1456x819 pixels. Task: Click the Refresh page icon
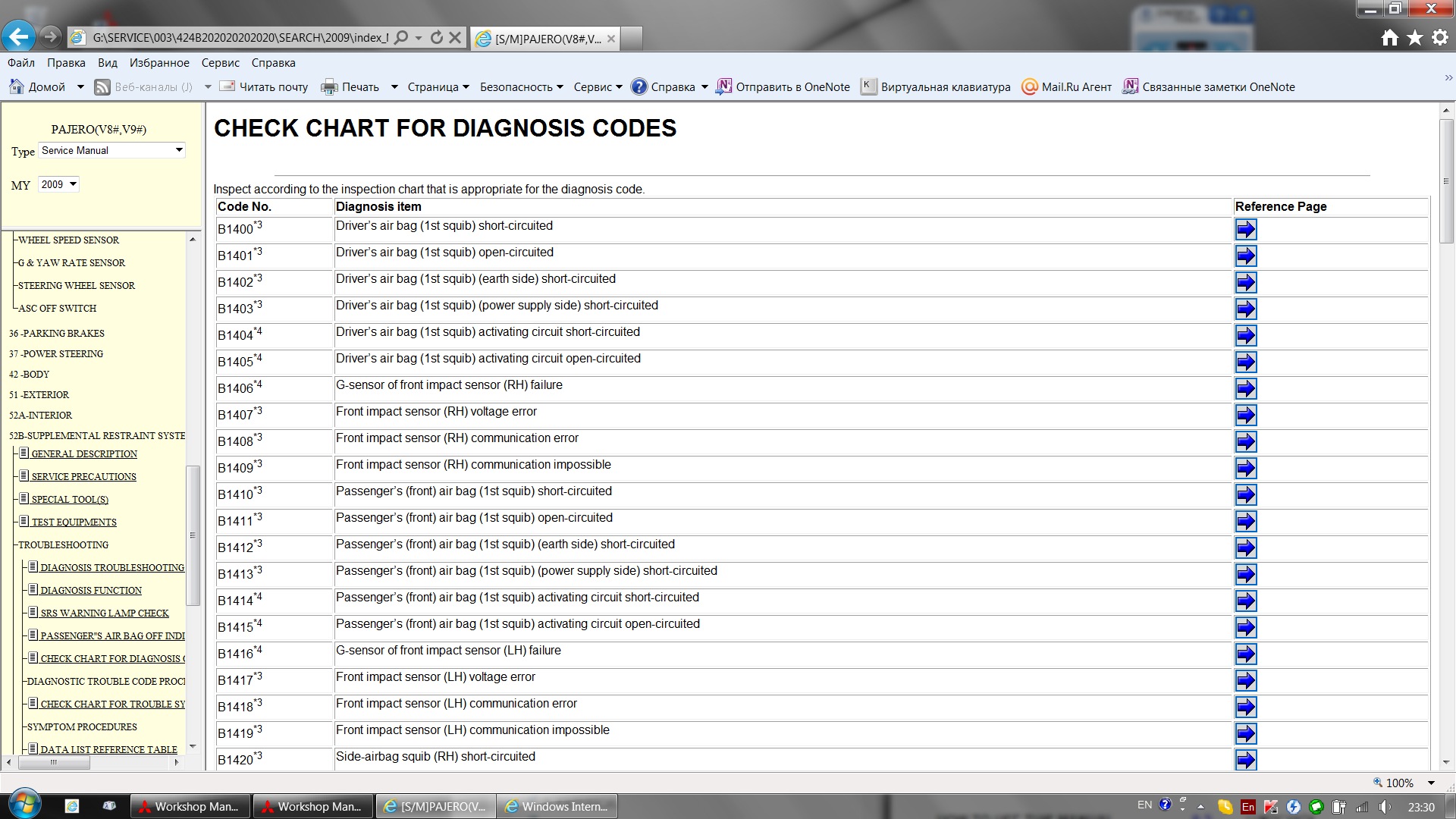tap(436, 37)
